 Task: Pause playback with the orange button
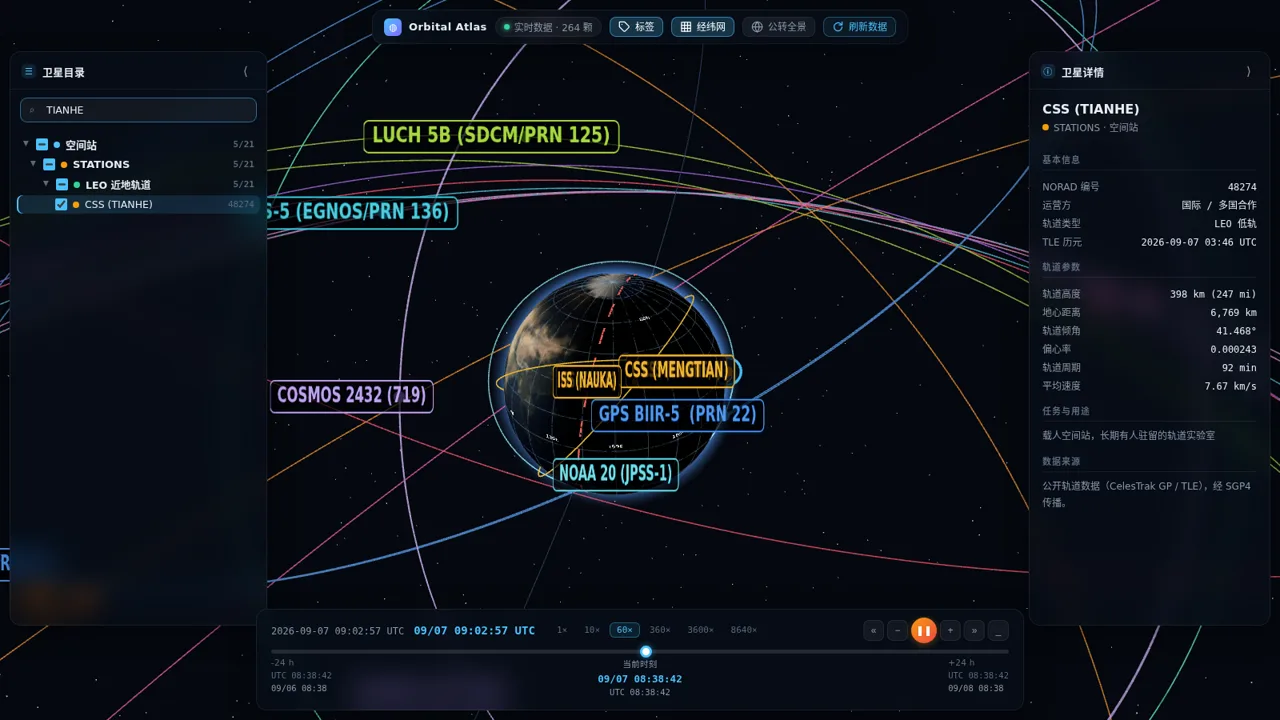pos(924,630)
